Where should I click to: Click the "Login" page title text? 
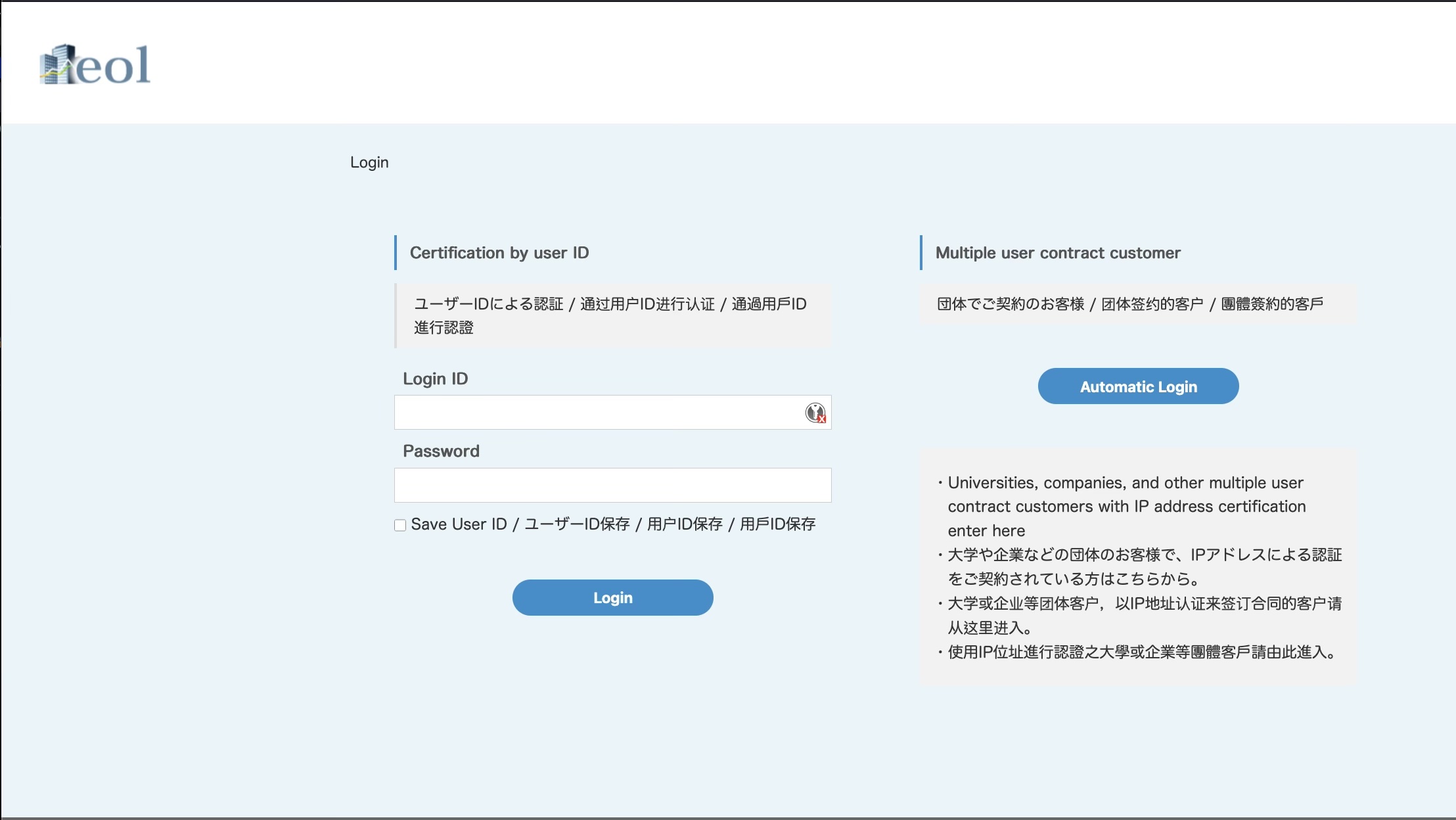tap(369, 162)
